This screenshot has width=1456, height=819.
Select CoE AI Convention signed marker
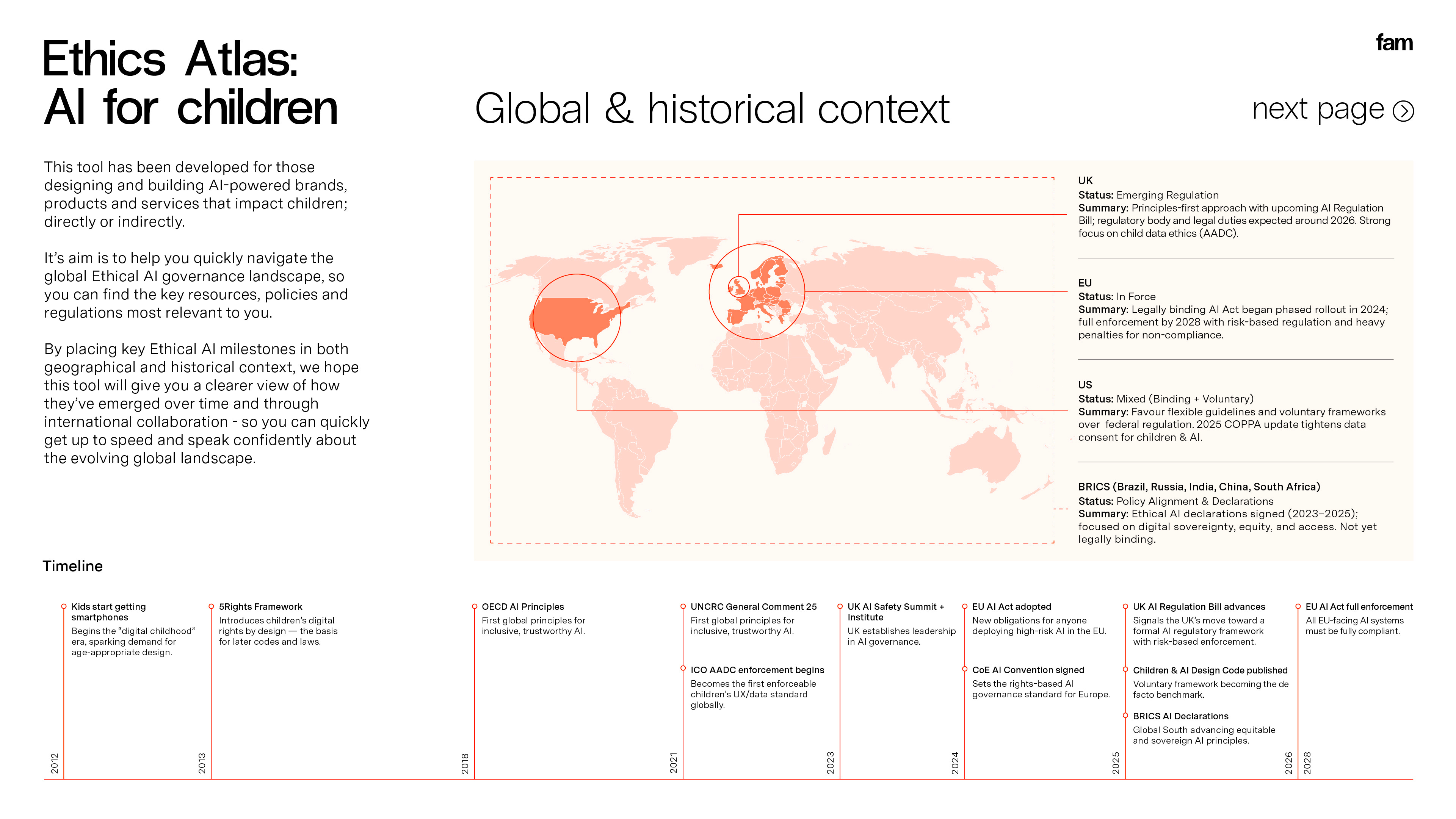pyautogui.click(x=965, y=669)
